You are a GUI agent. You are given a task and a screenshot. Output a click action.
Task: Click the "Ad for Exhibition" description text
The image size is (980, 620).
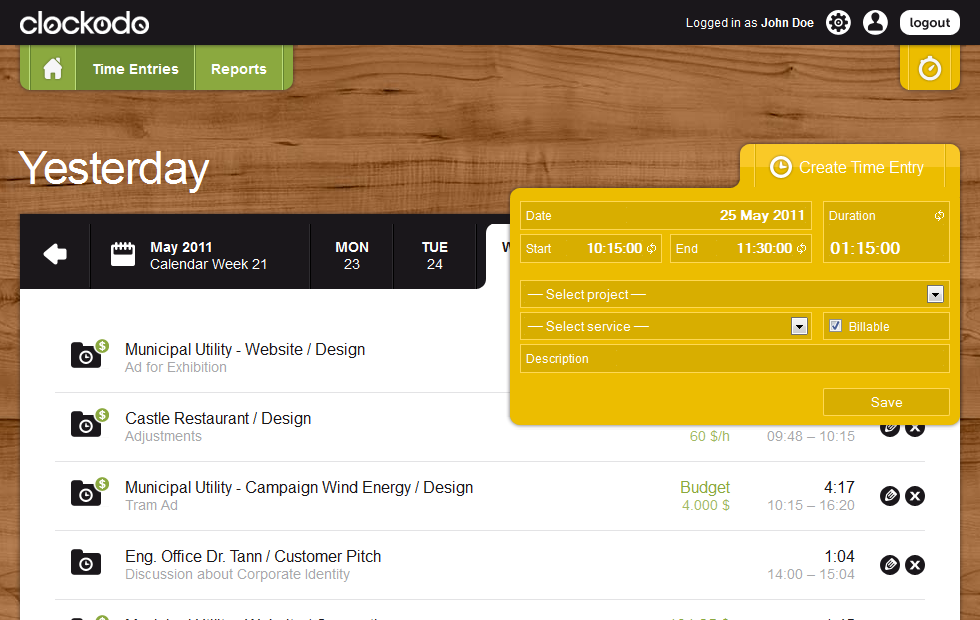(176, 368)
